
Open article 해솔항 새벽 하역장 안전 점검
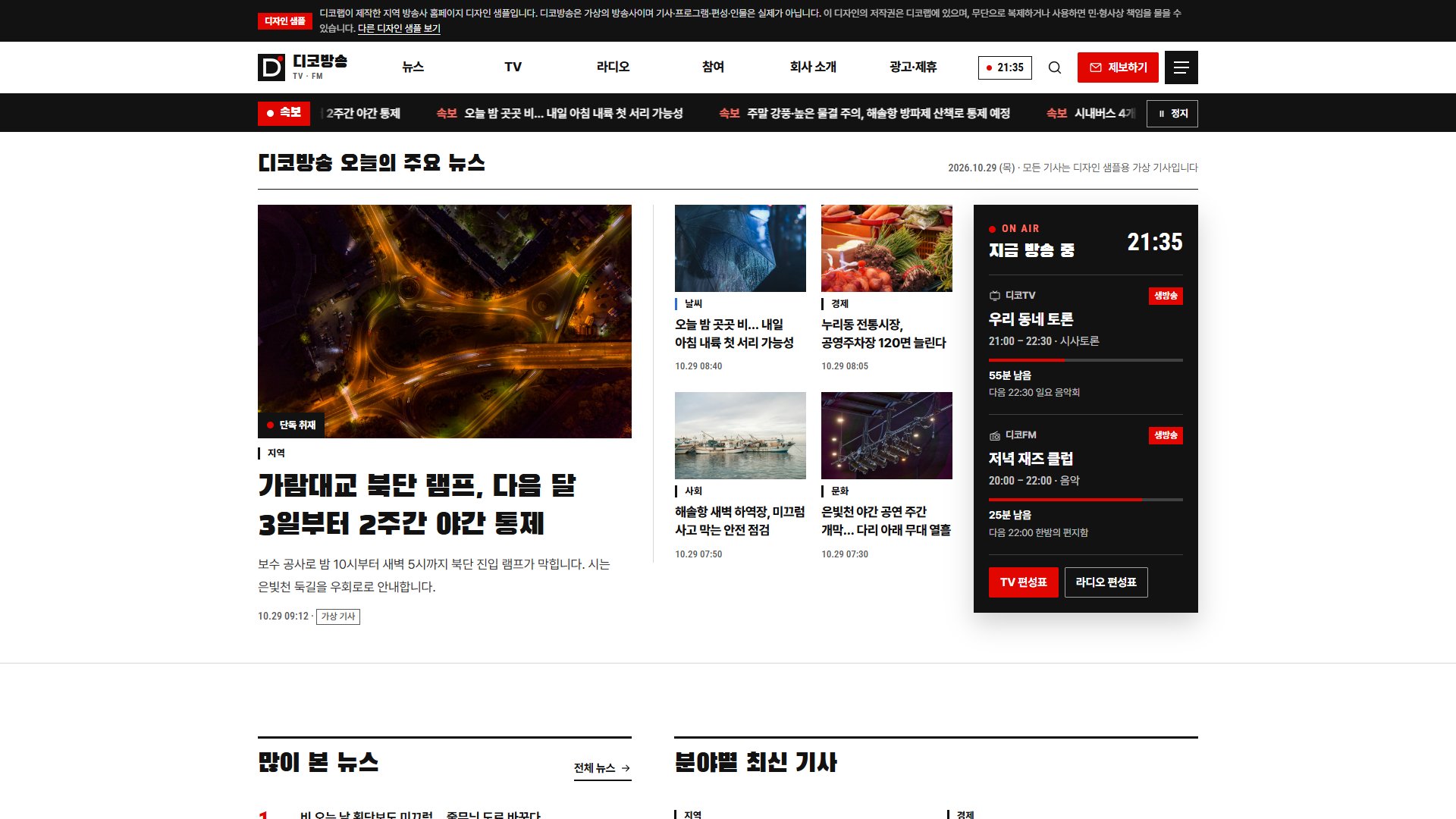[739, 521]
